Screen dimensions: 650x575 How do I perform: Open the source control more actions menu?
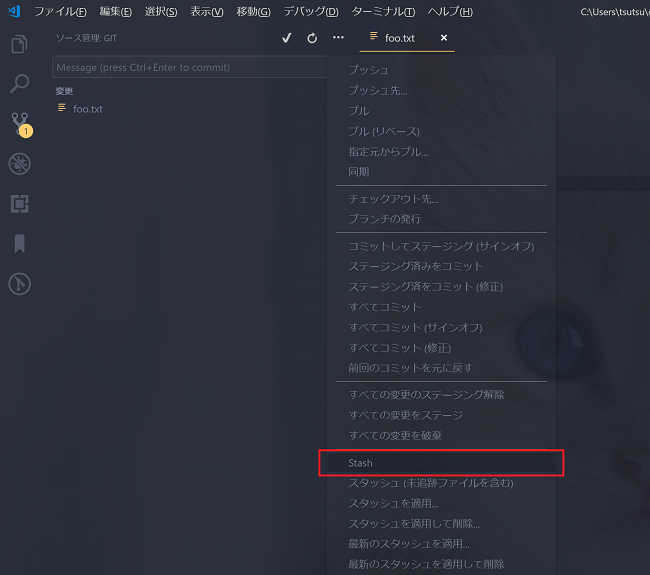click(338, 38)
